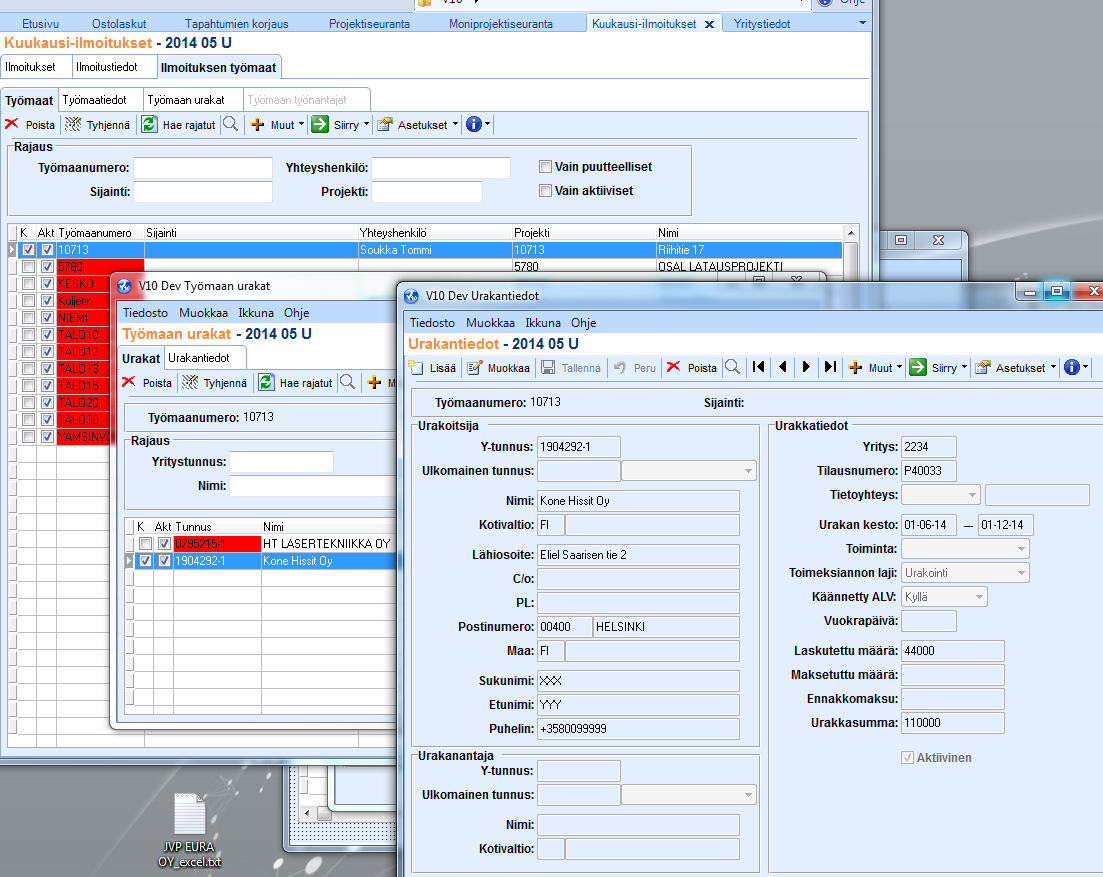The width and height of the screenshot is (1103, 877).
Task: Open Tiedosto menu in Urakantiedot window
Action: tap(433, 323)
